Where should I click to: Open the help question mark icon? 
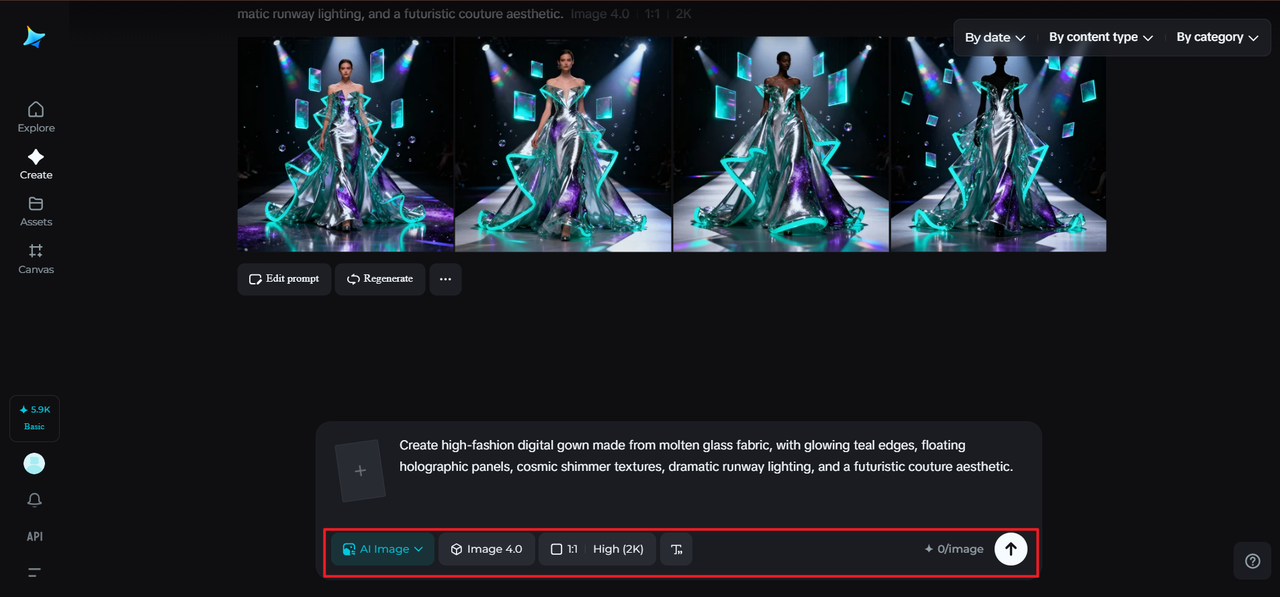(x=1252, y=561)
